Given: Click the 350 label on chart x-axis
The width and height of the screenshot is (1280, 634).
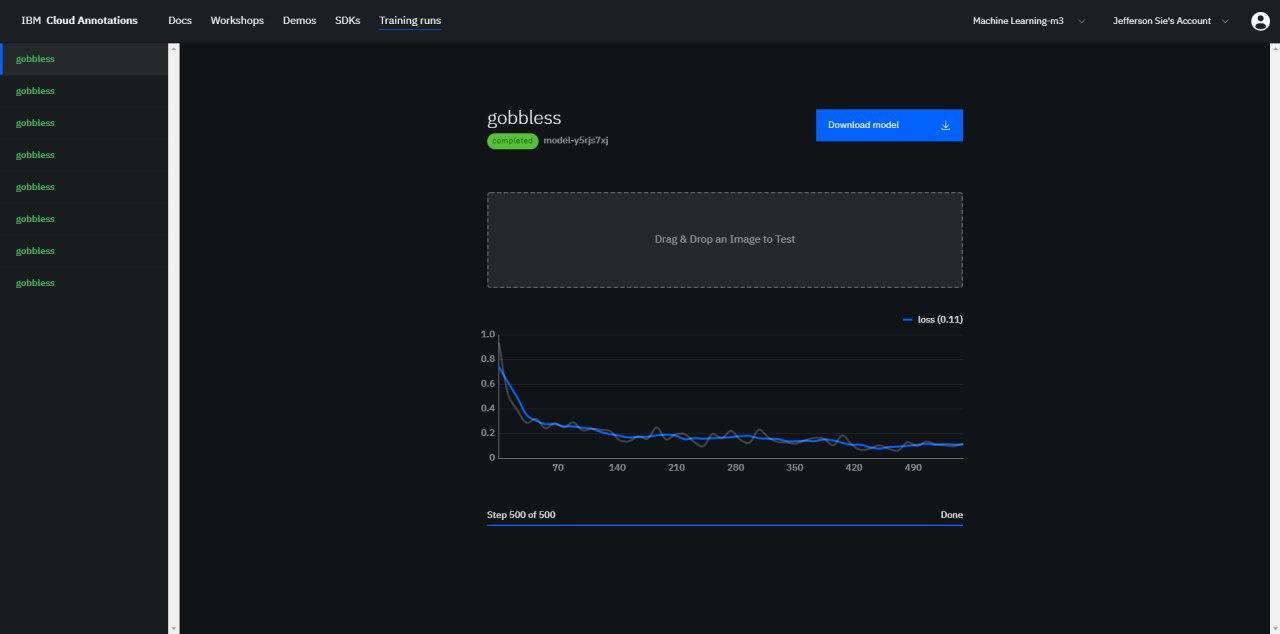Looking at the screenshot, I should coord(795,468).
